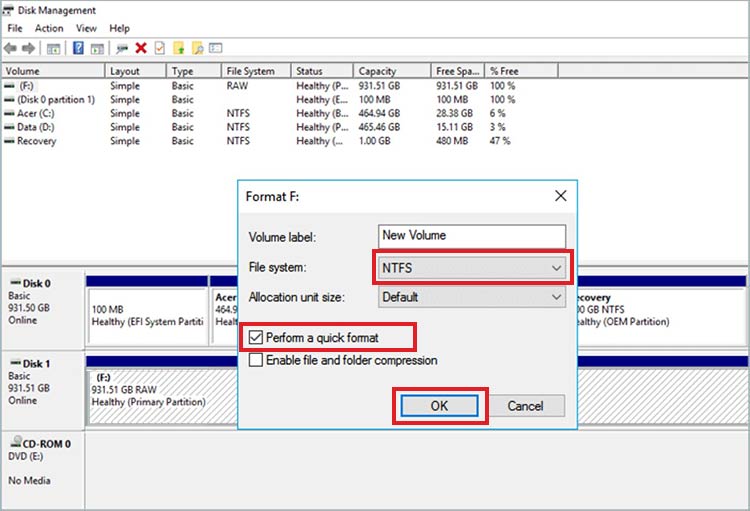Sort by the % Free column header
The image size is (750, 511).
pyautogui.click(x=521, y=71)
